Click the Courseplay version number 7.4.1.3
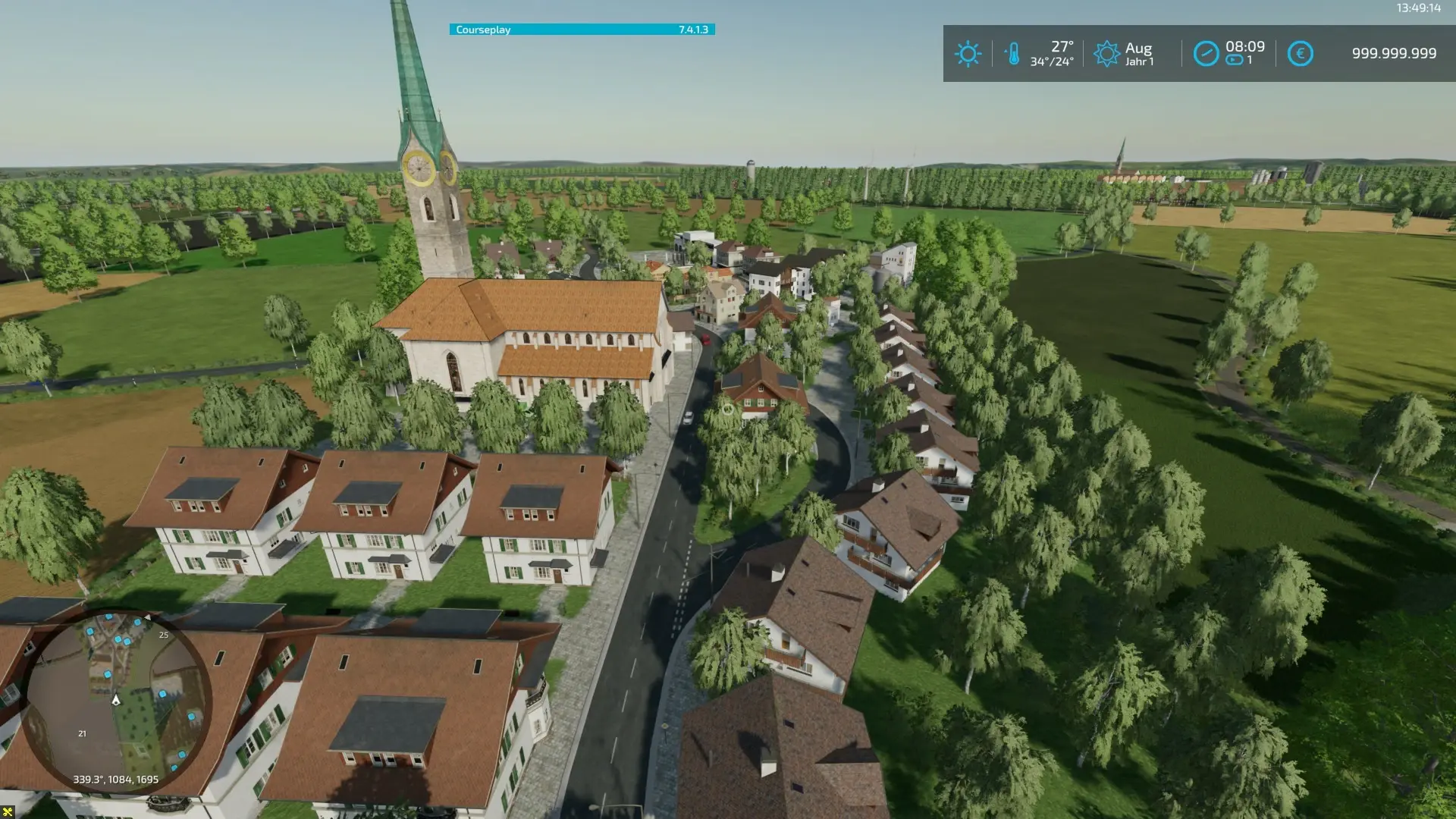The image size is (1456, 819). coord(693,30)
